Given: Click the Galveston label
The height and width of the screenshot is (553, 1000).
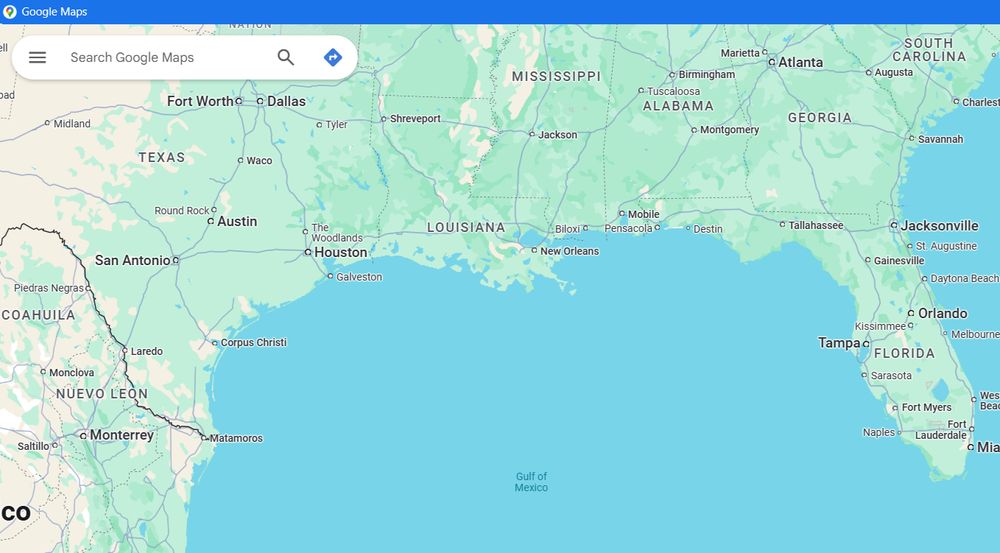Looking at the screenshot, I should [x=359, y=277].
